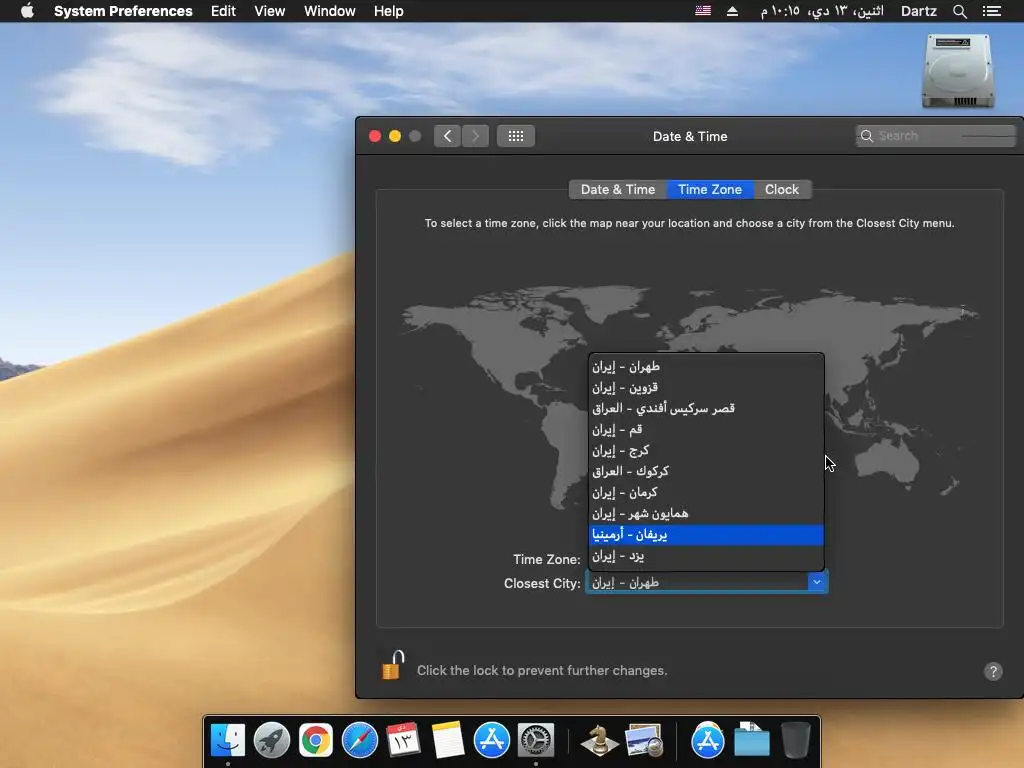The height and width of the screenshot is (768, 1024).
Task: Open the System Preferences menu
Action: click(x=123, y=11)
